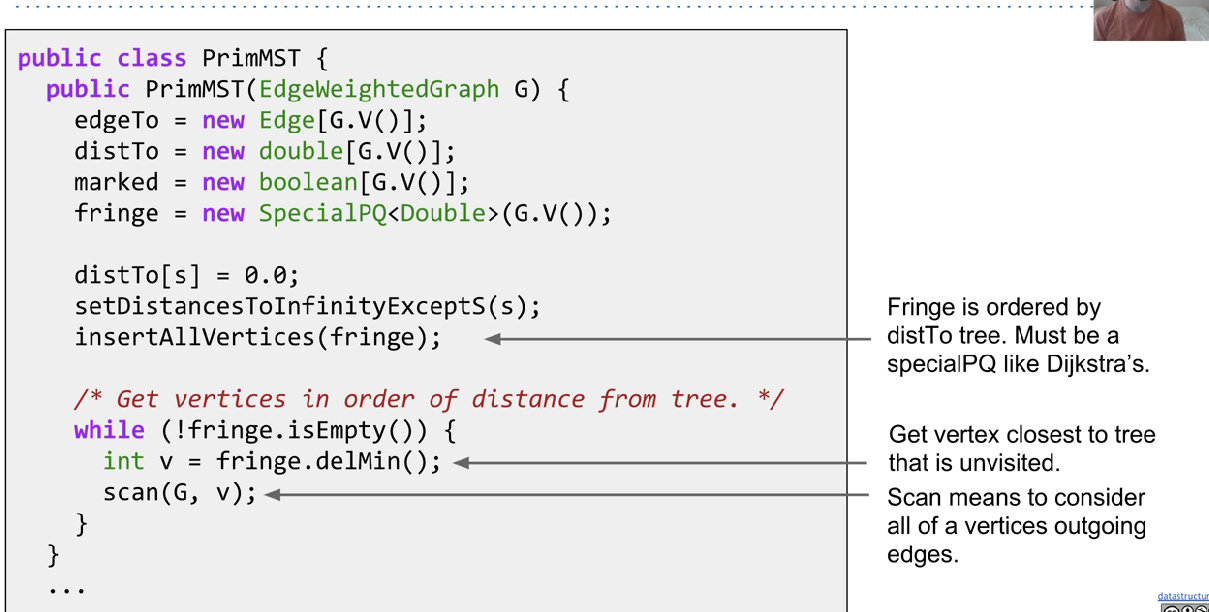1209x612 pixels.
Task: Click the 'marked = new boolean' line
Action: tap(271, 183)
